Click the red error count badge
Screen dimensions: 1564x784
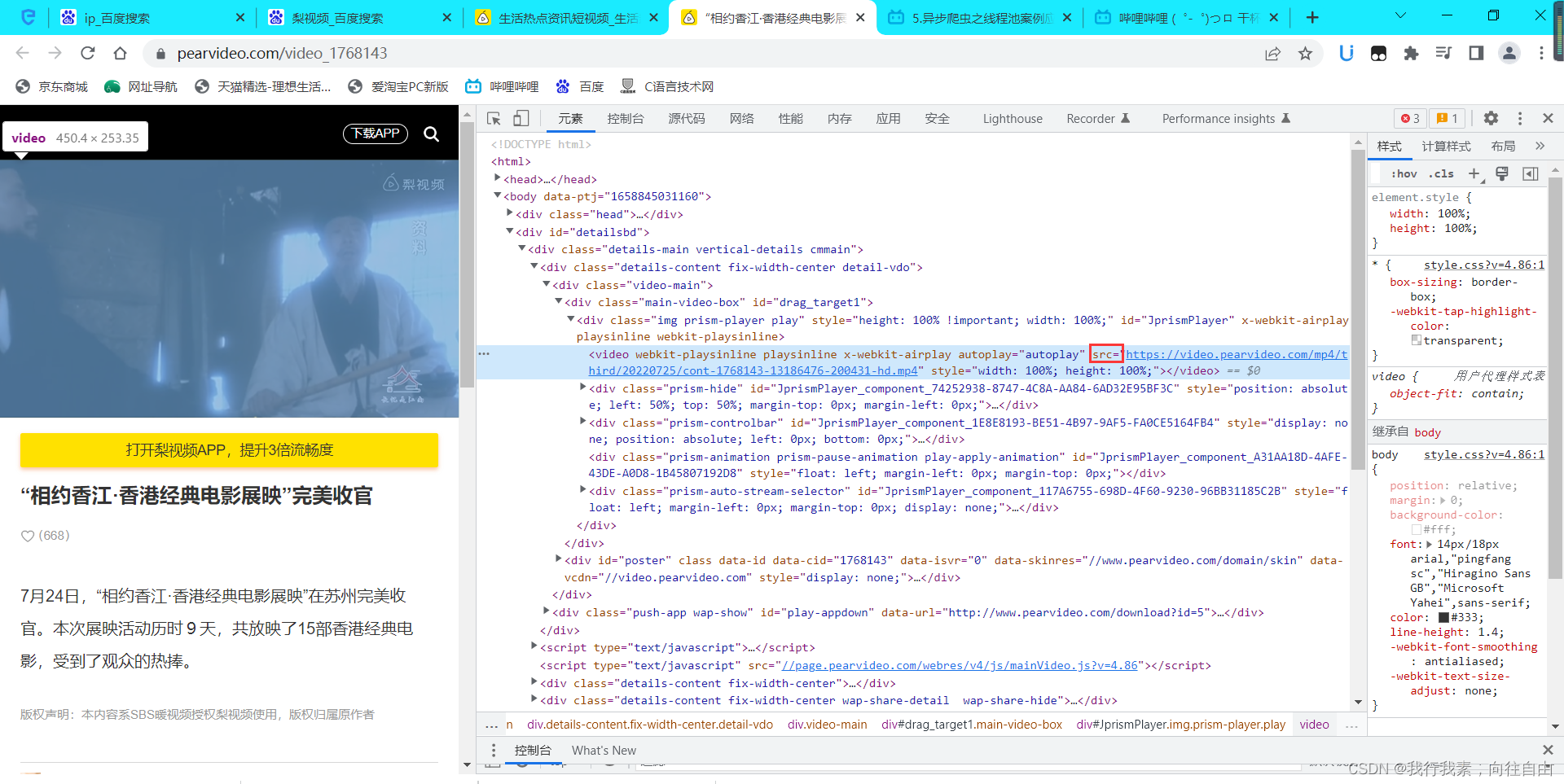pos(1410,119)
